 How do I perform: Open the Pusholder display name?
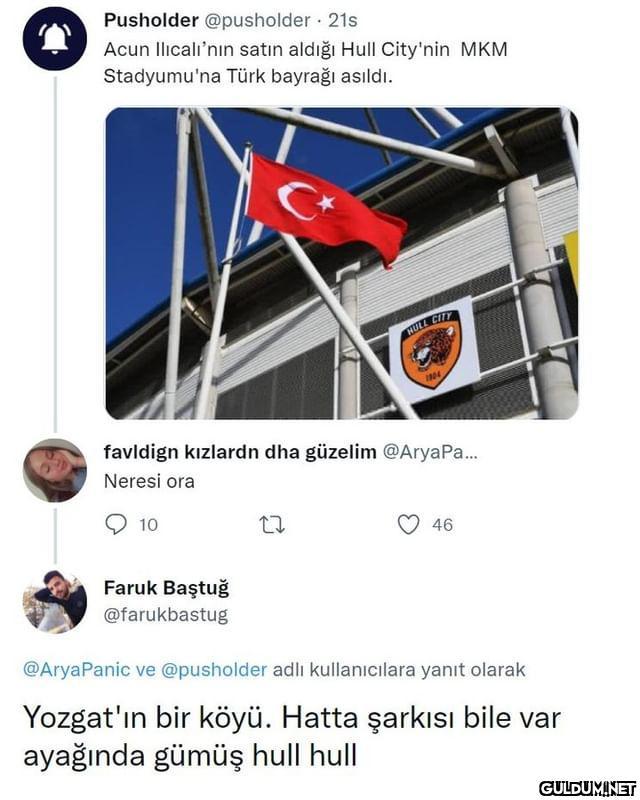[151, 20]
